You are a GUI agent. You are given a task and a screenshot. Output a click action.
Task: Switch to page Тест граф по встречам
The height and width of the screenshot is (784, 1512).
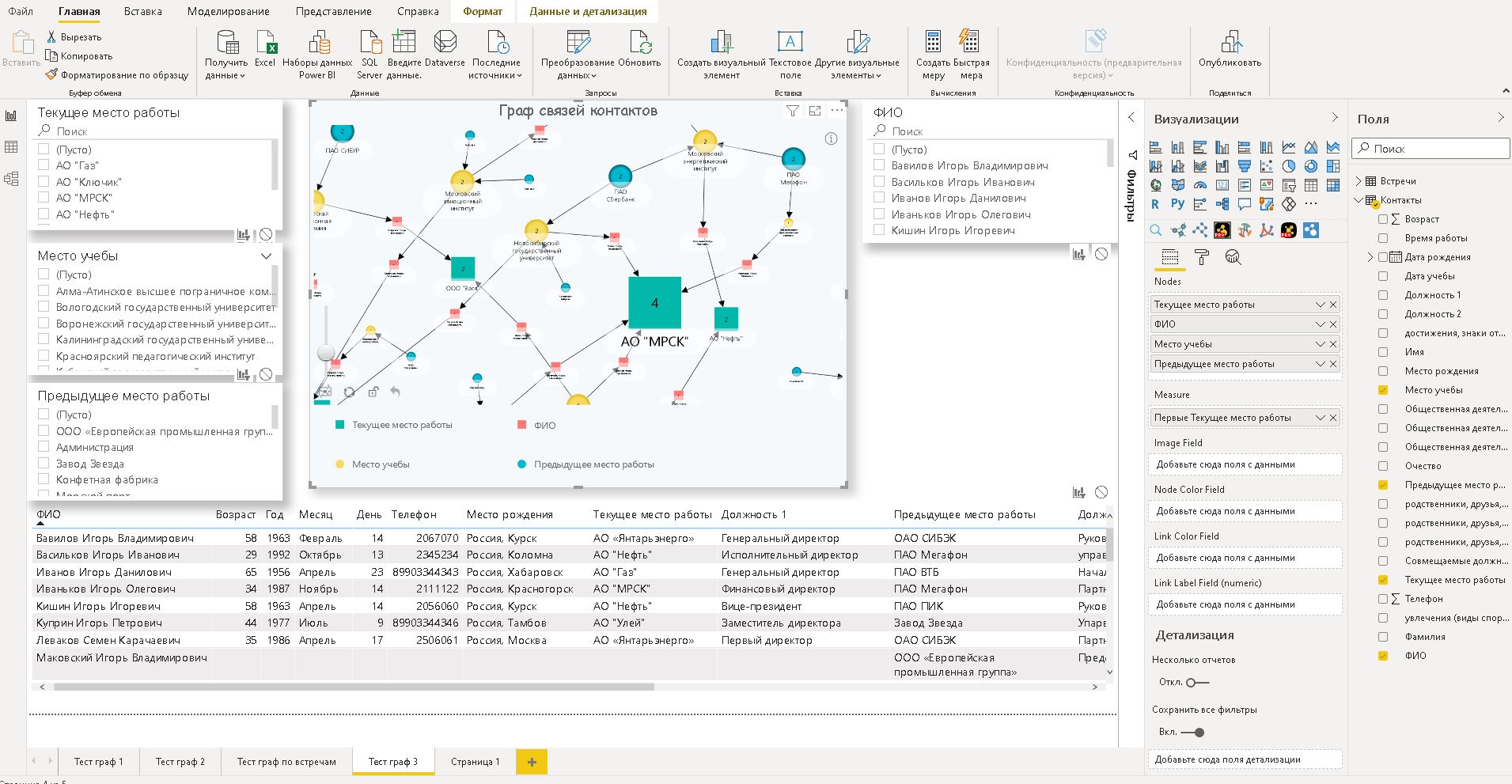coord(286,762)
